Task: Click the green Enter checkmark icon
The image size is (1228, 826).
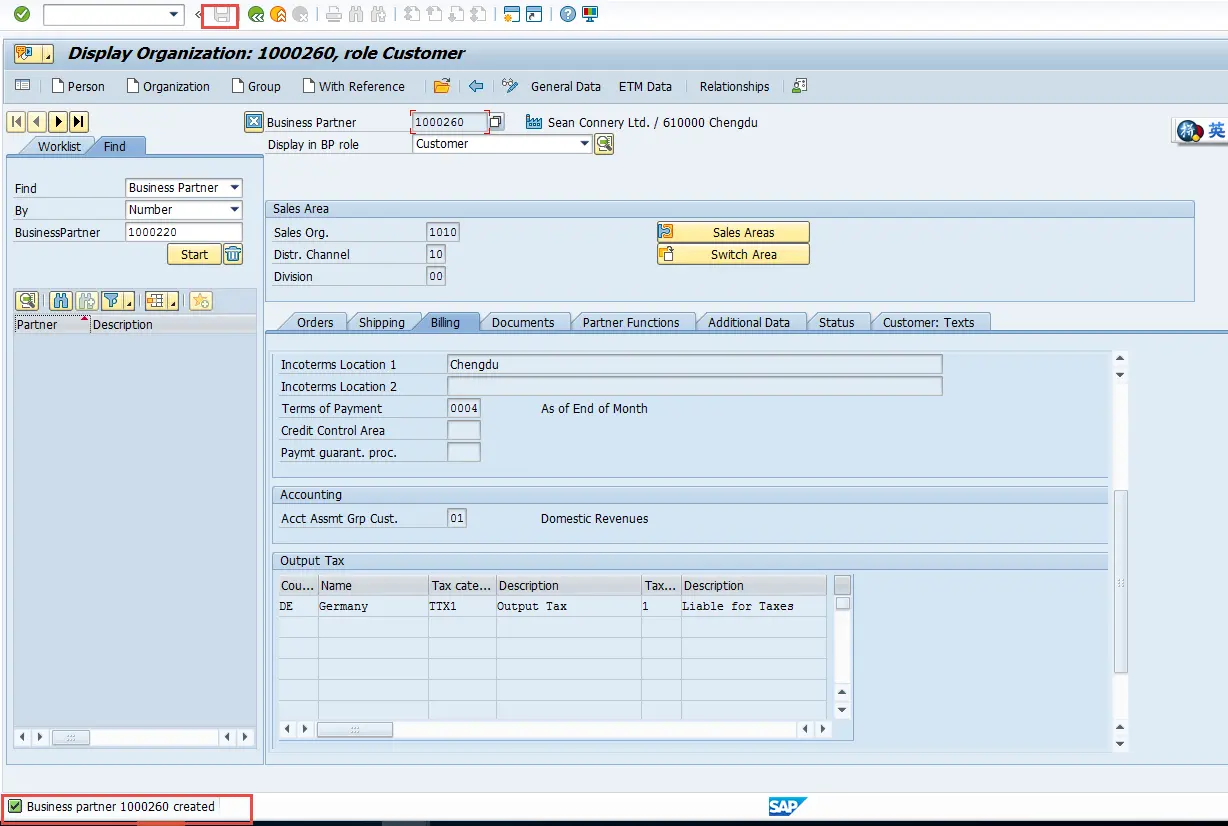Action: 22,14
